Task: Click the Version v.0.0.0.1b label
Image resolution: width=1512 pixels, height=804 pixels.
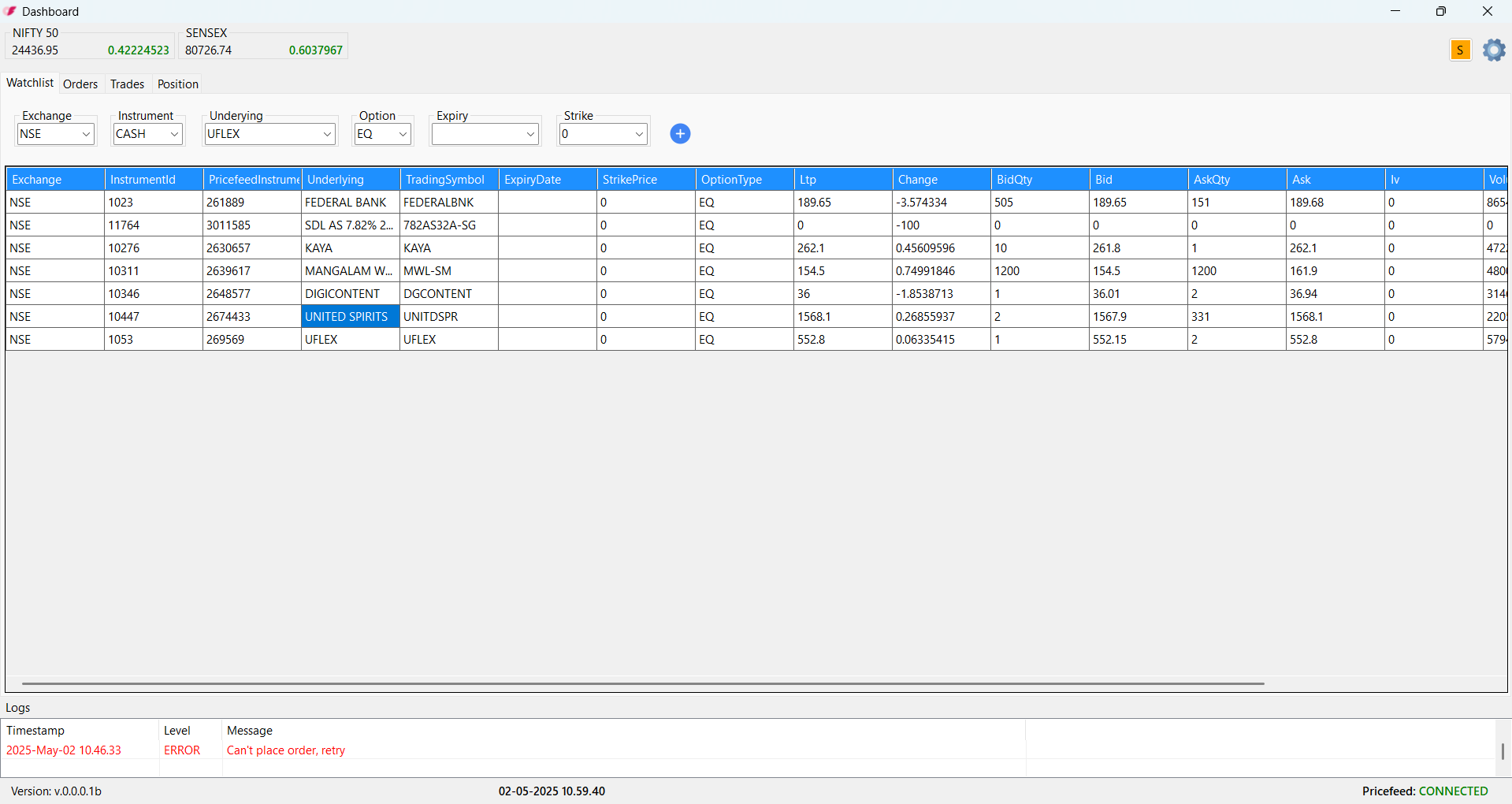Action: pyautogui.click(x=56, y=791)
